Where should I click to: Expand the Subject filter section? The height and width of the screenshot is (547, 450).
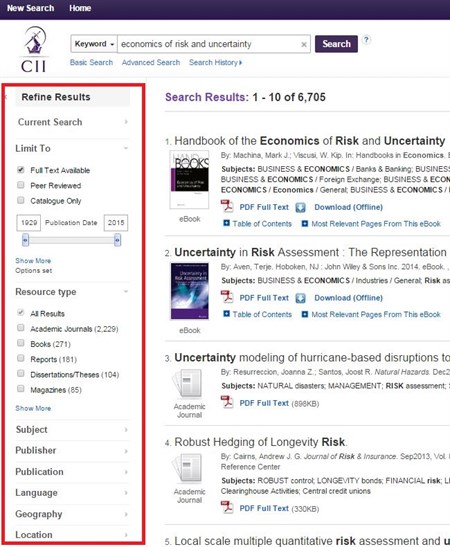click(x=72, y=430)
